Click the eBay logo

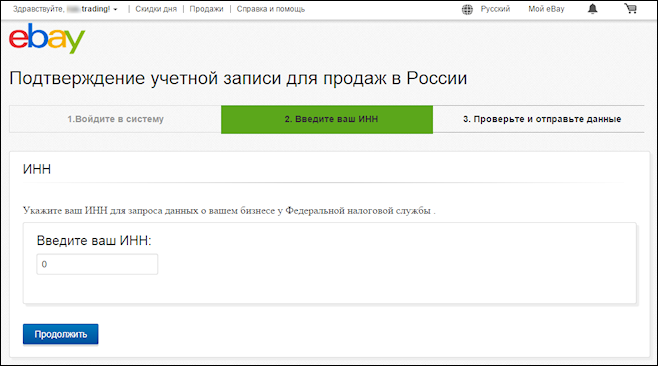click(47, 39)
